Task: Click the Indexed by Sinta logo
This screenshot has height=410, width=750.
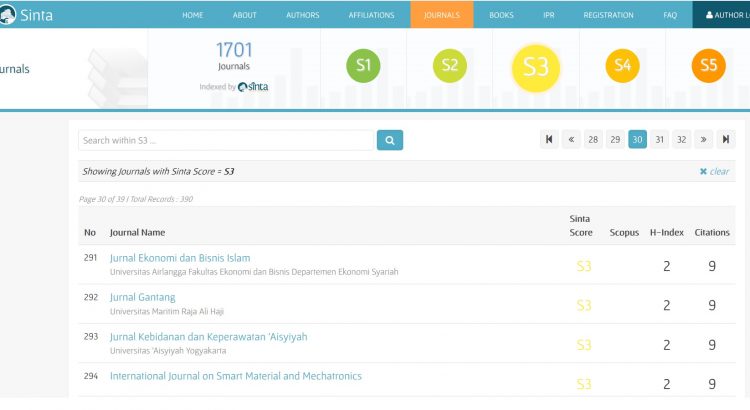Action: tap(253, 87)
